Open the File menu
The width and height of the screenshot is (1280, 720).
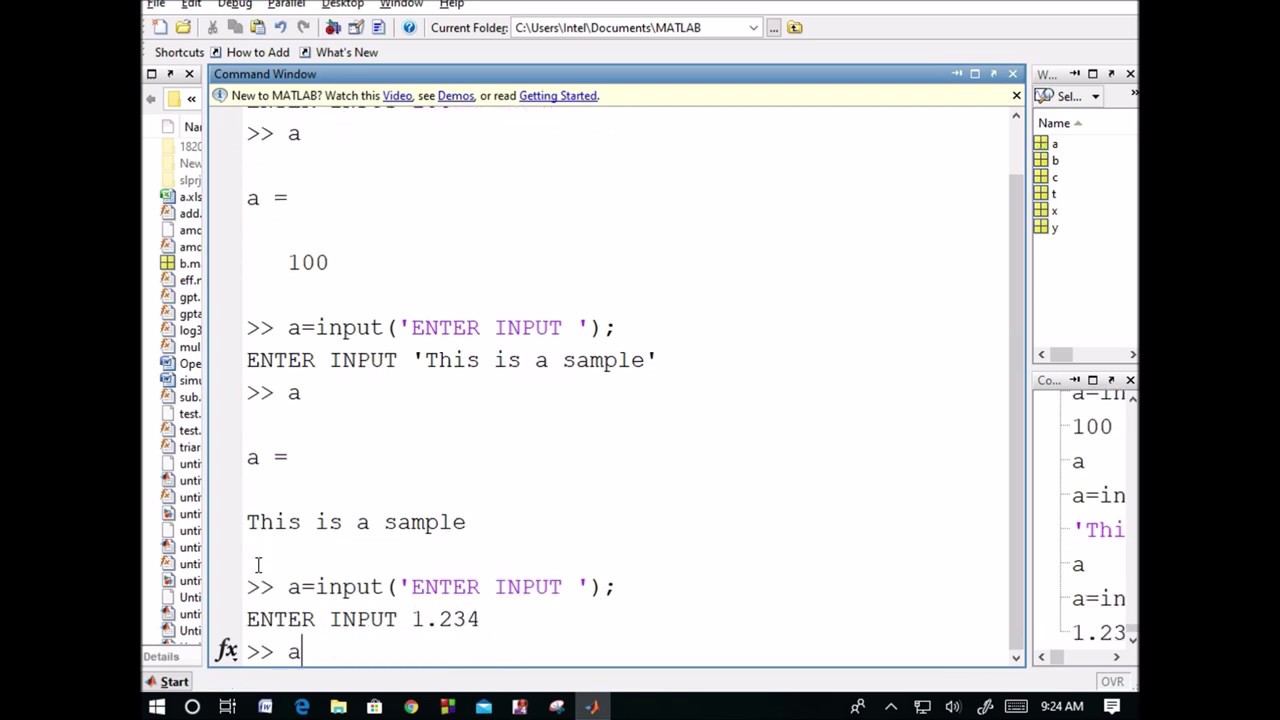click(x=156, y=4)
